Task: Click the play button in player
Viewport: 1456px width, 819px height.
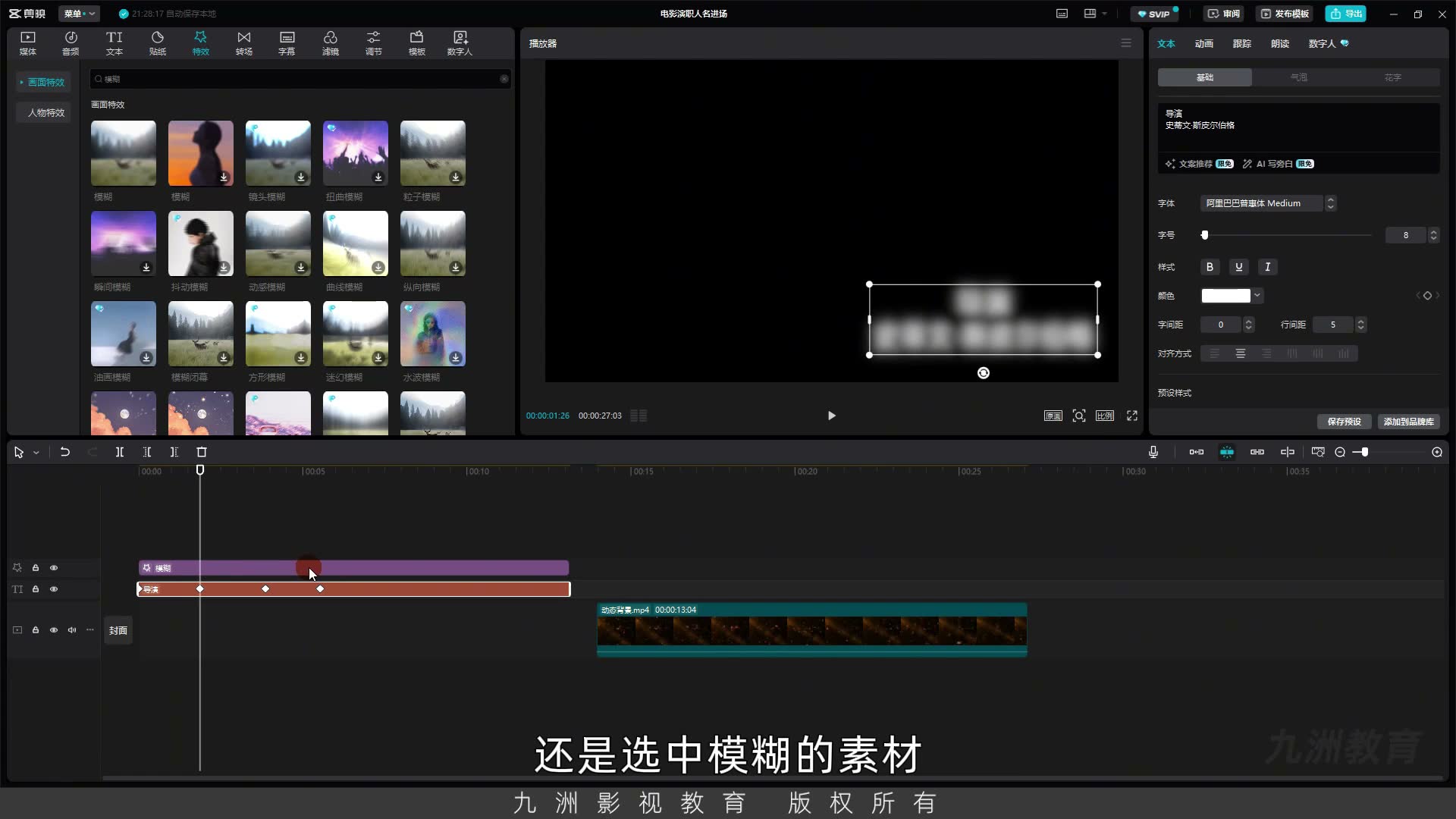Action: (832, 416)
